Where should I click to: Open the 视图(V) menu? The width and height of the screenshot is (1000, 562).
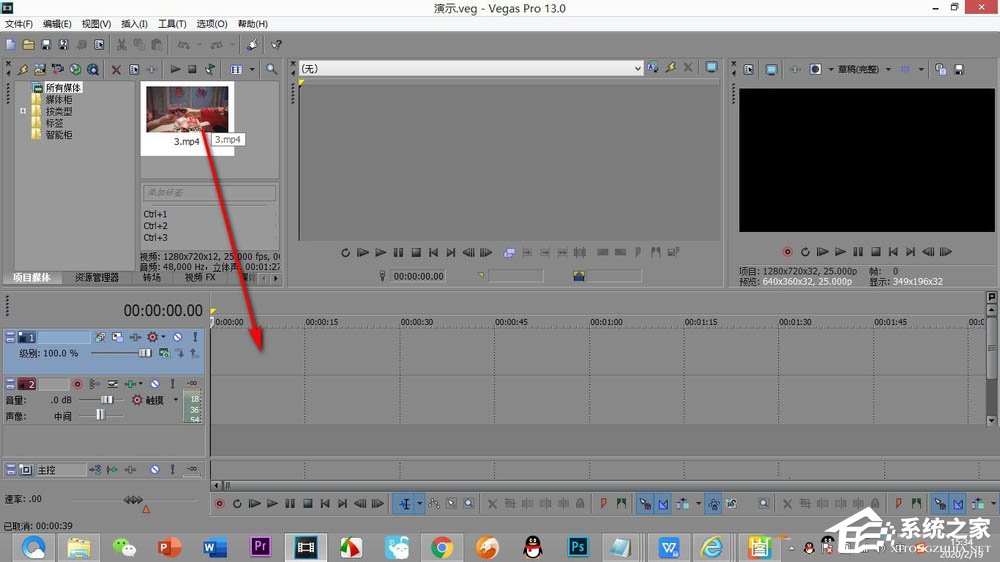pos(96,24)
